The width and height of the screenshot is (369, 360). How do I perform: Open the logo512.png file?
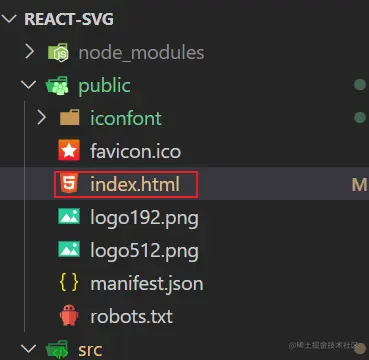pos(144,251)
